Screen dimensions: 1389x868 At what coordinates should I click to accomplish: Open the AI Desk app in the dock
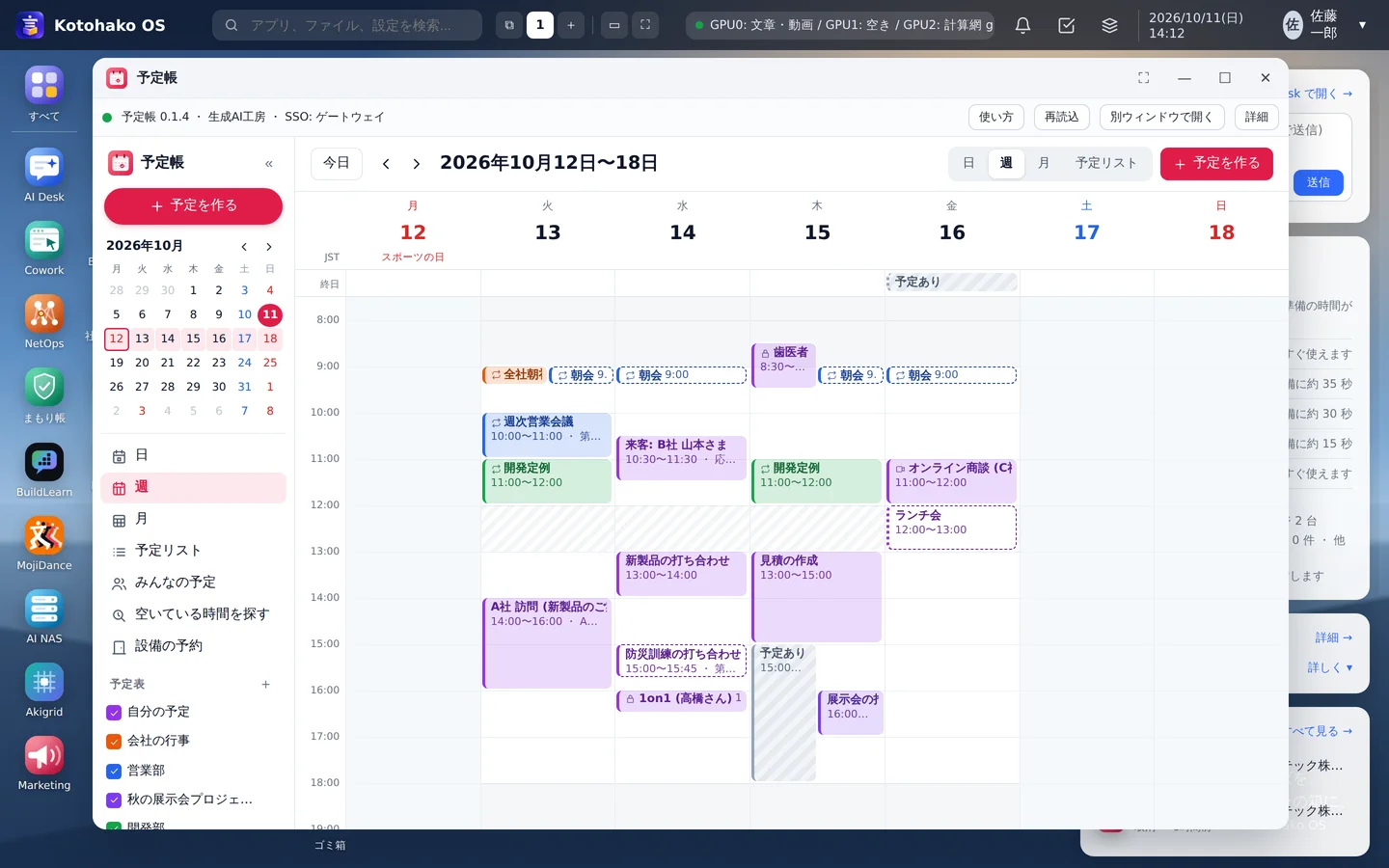(x=44, y=175)
